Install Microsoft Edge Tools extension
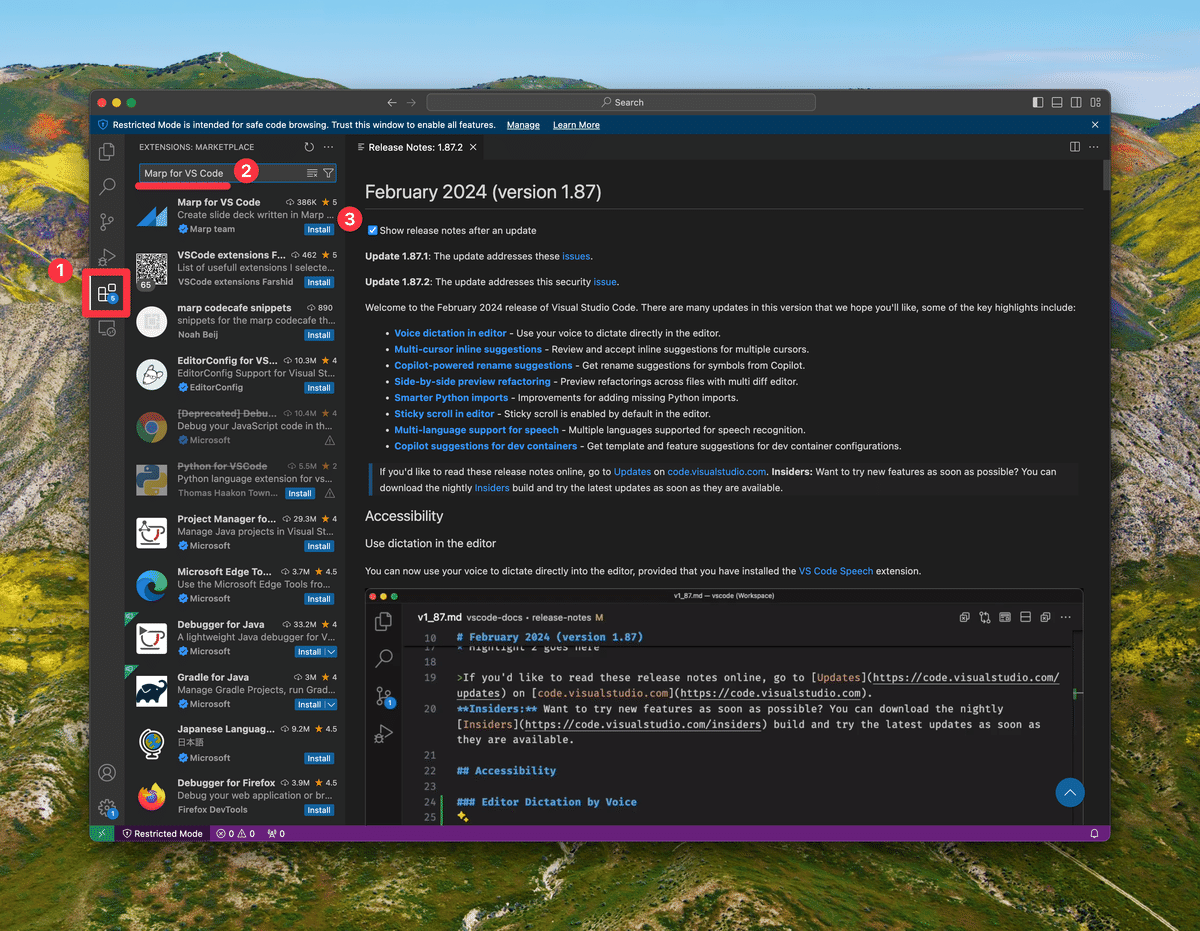This screenshot has width=1200, height=931. (319, 599)
